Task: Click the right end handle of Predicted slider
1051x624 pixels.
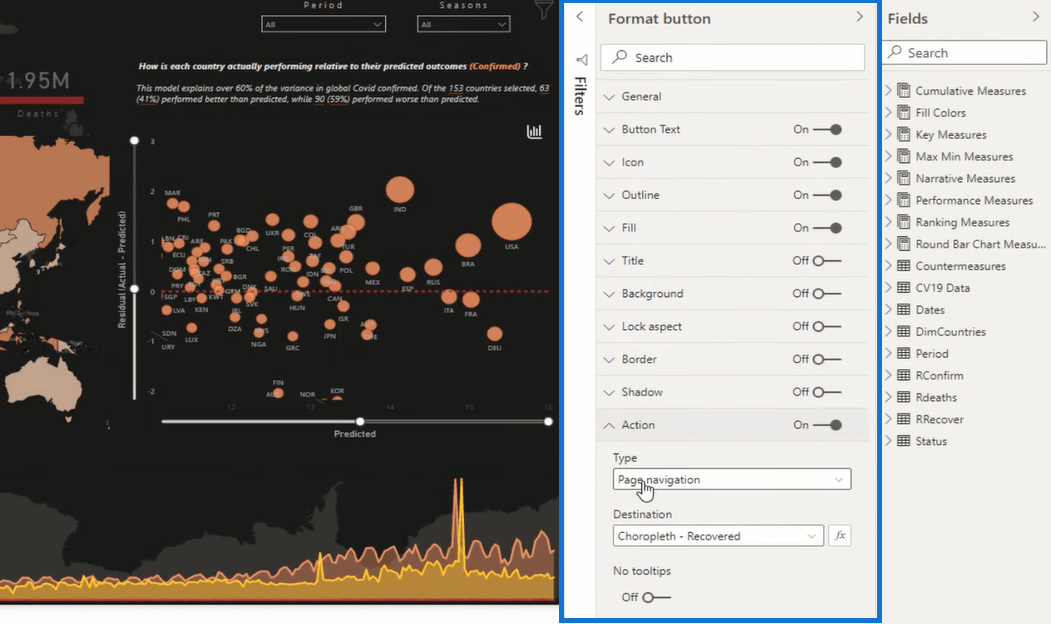Action: pyautogui.click(x=548, y=422)
